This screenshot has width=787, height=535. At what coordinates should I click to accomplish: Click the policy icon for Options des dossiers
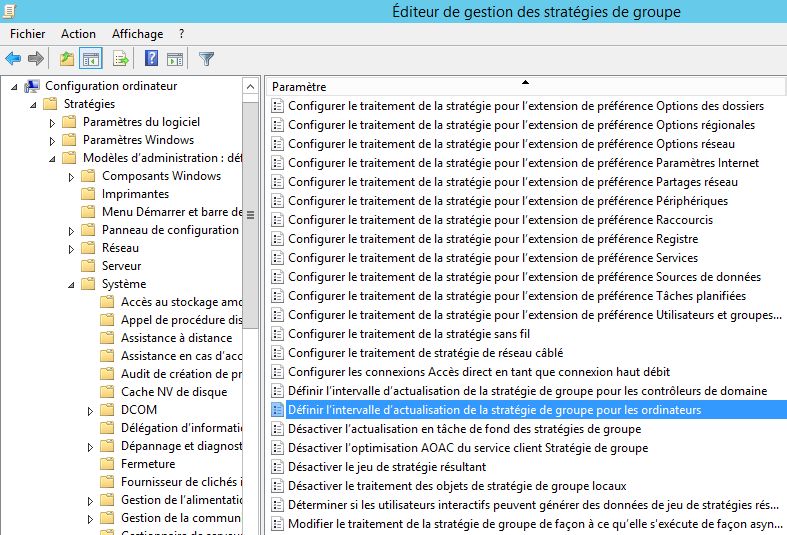(x=277, y=106)
